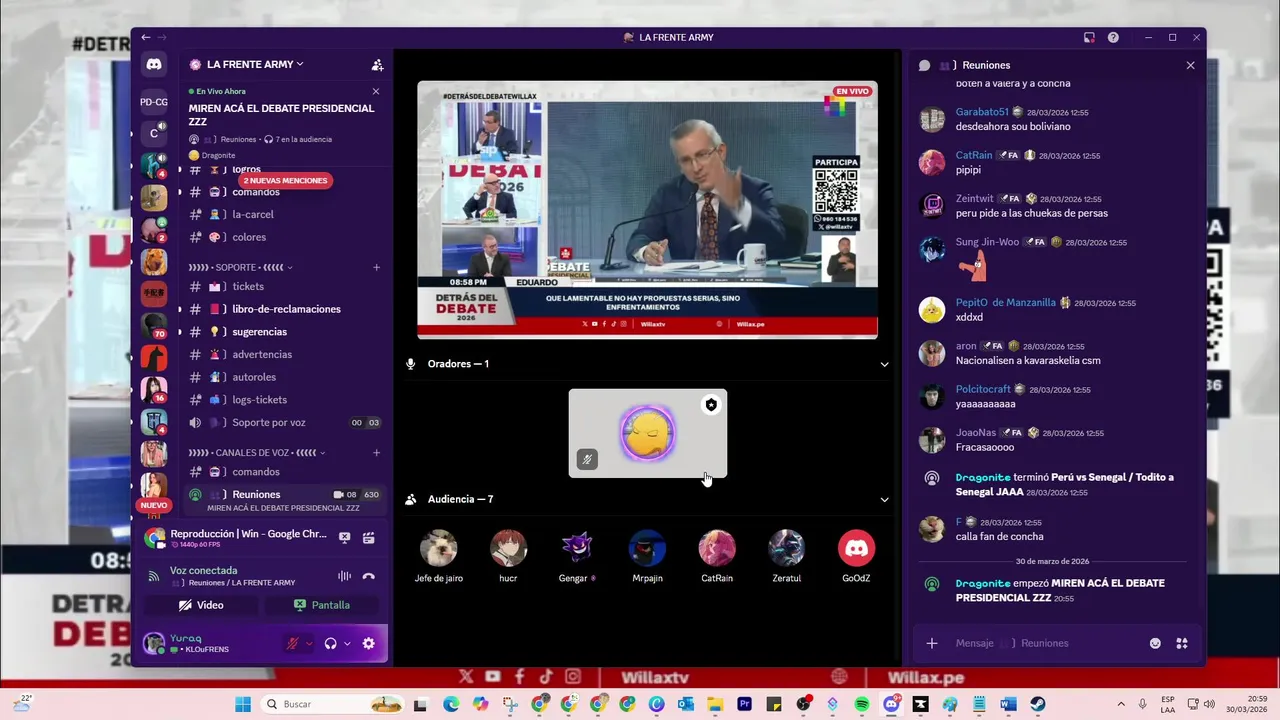The image size is (1280, 720).
Task: Open Garabato51 username in chat
Action: (x=982, y=112)
